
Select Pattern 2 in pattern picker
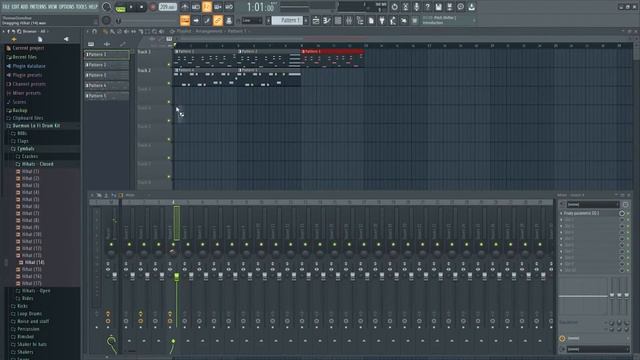(x=107, y=65)
